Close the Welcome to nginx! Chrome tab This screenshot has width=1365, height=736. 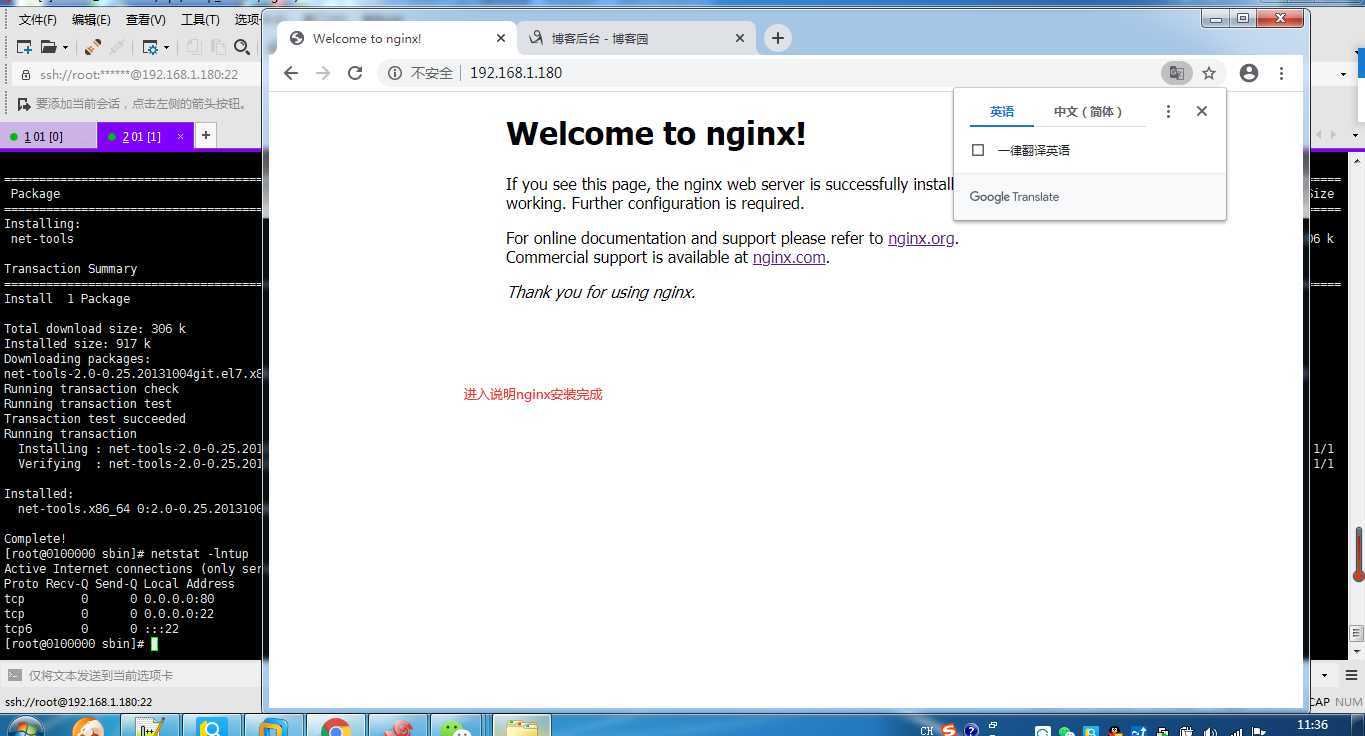click(501, 38)
